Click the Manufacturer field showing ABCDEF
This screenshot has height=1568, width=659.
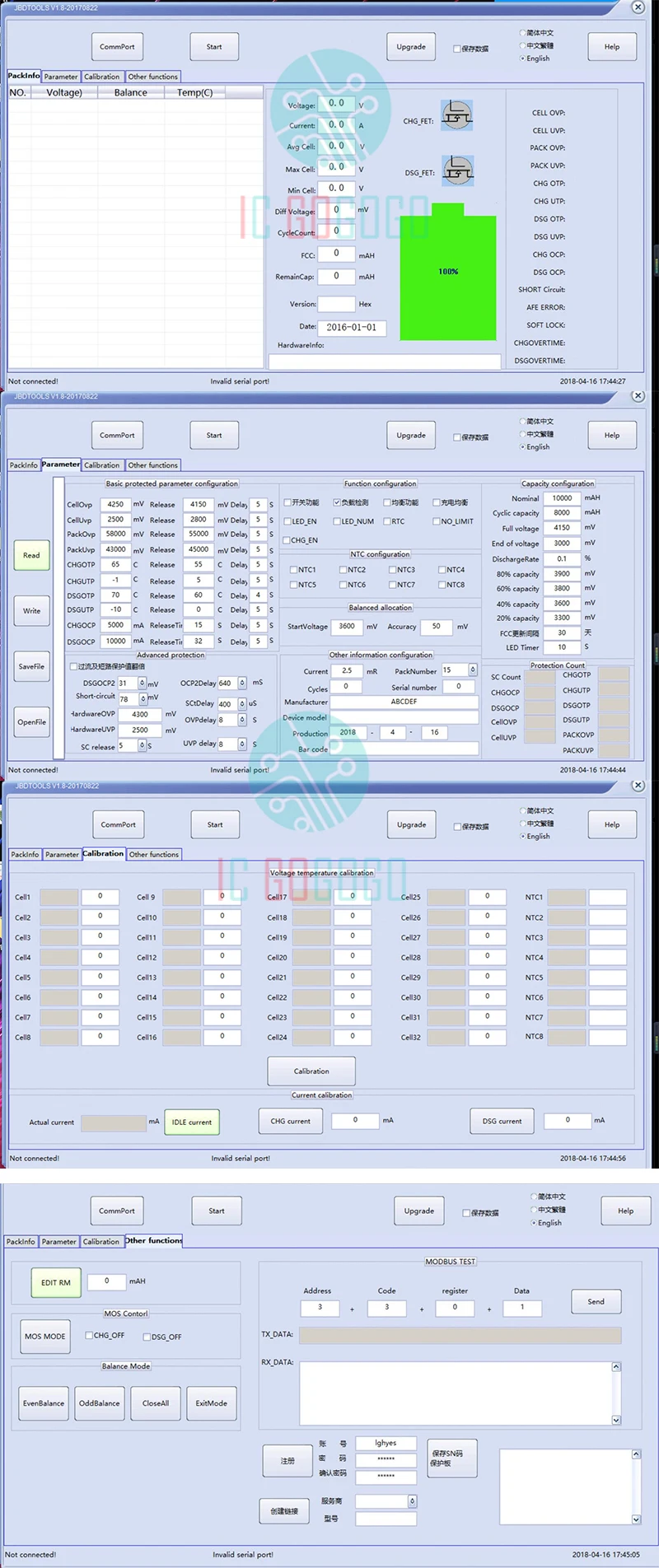click(404, 702)
